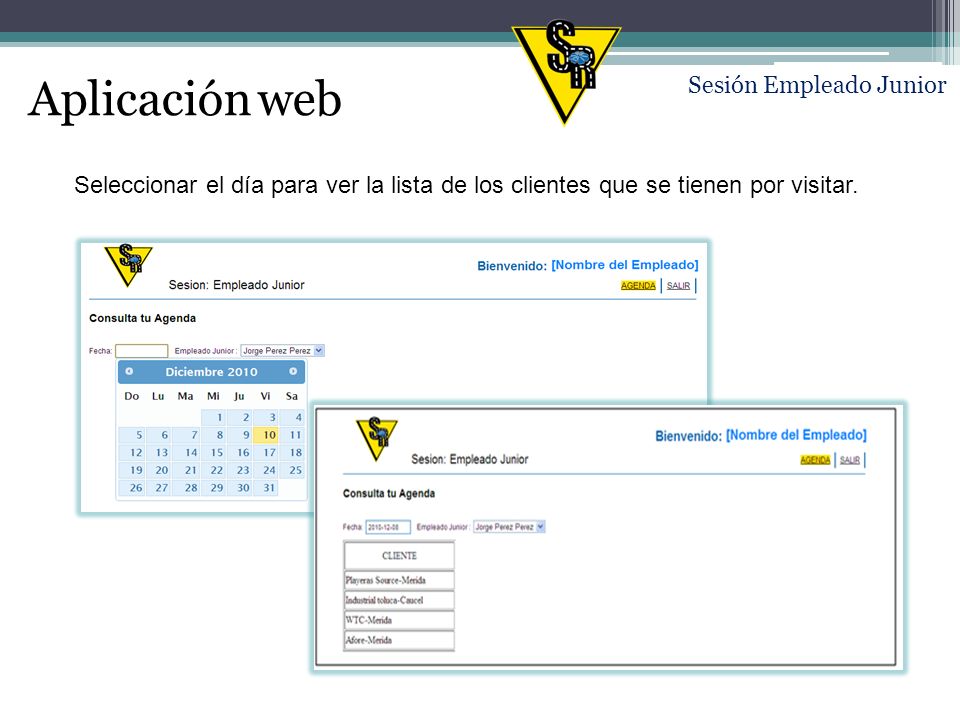Click the 'Industrial toluca-Caucel' client row
This screenshot has width=960, height=720.
(x=399, y=600)
